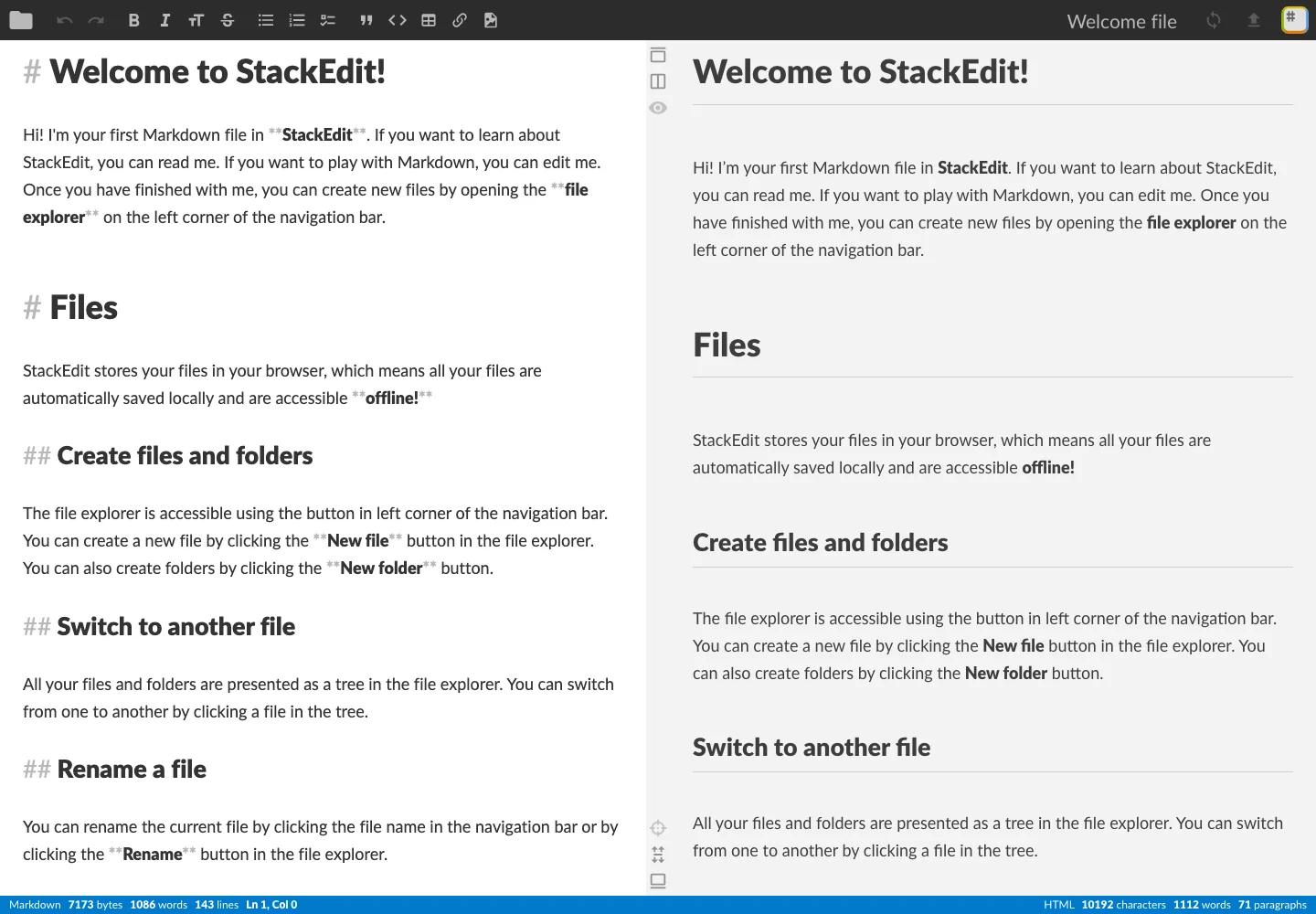Click the Welcome file name field
Screen dimensions: 1316x914
tap(1122, 21)
